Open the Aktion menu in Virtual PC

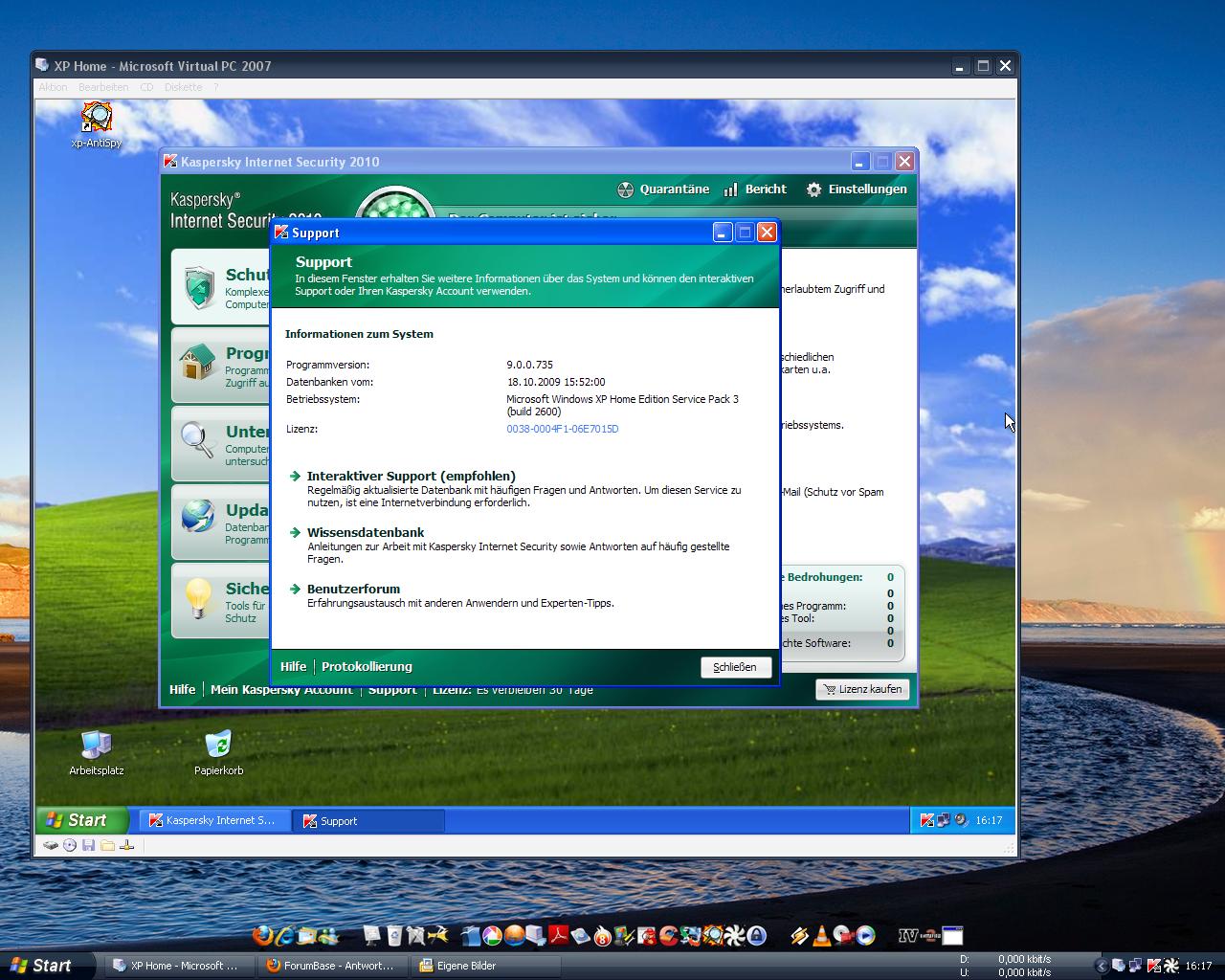(53, 87)
